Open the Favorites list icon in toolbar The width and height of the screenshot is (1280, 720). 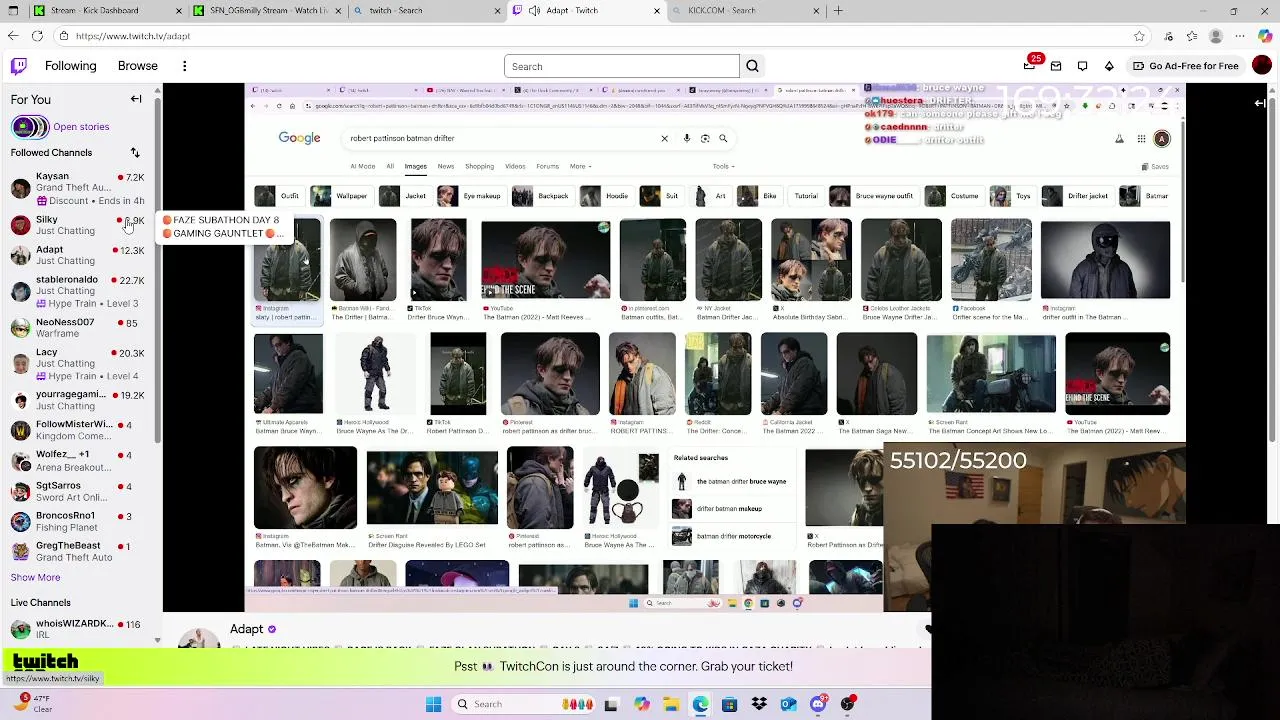point(1190,36)
